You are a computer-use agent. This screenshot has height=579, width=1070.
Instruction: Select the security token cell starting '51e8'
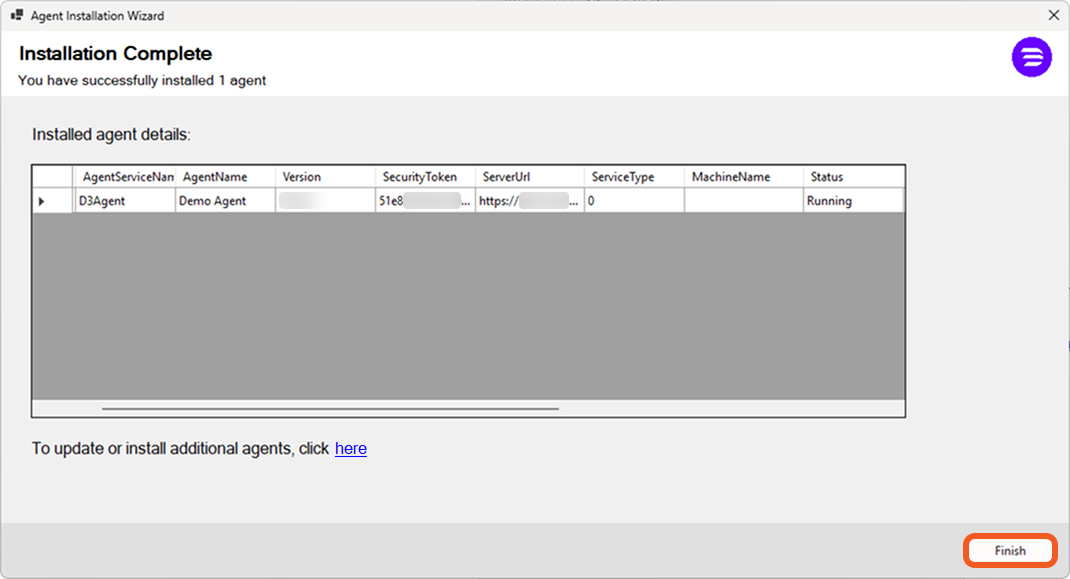click(425, 201)
